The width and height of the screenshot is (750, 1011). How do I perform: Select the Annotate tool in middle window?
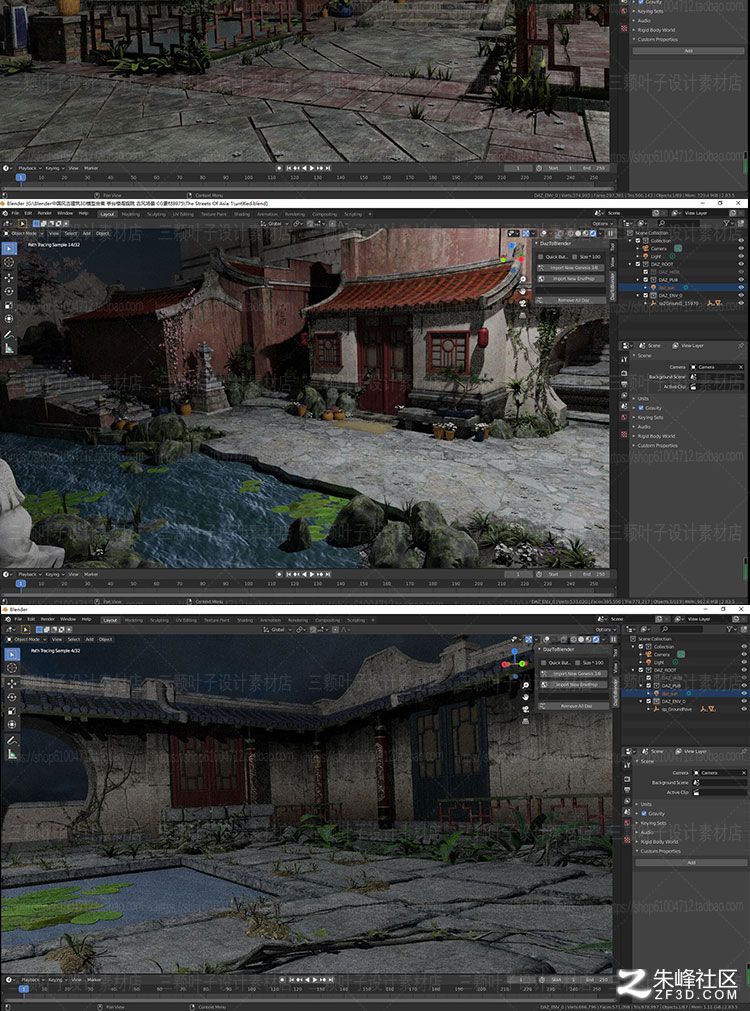(10, 335)
